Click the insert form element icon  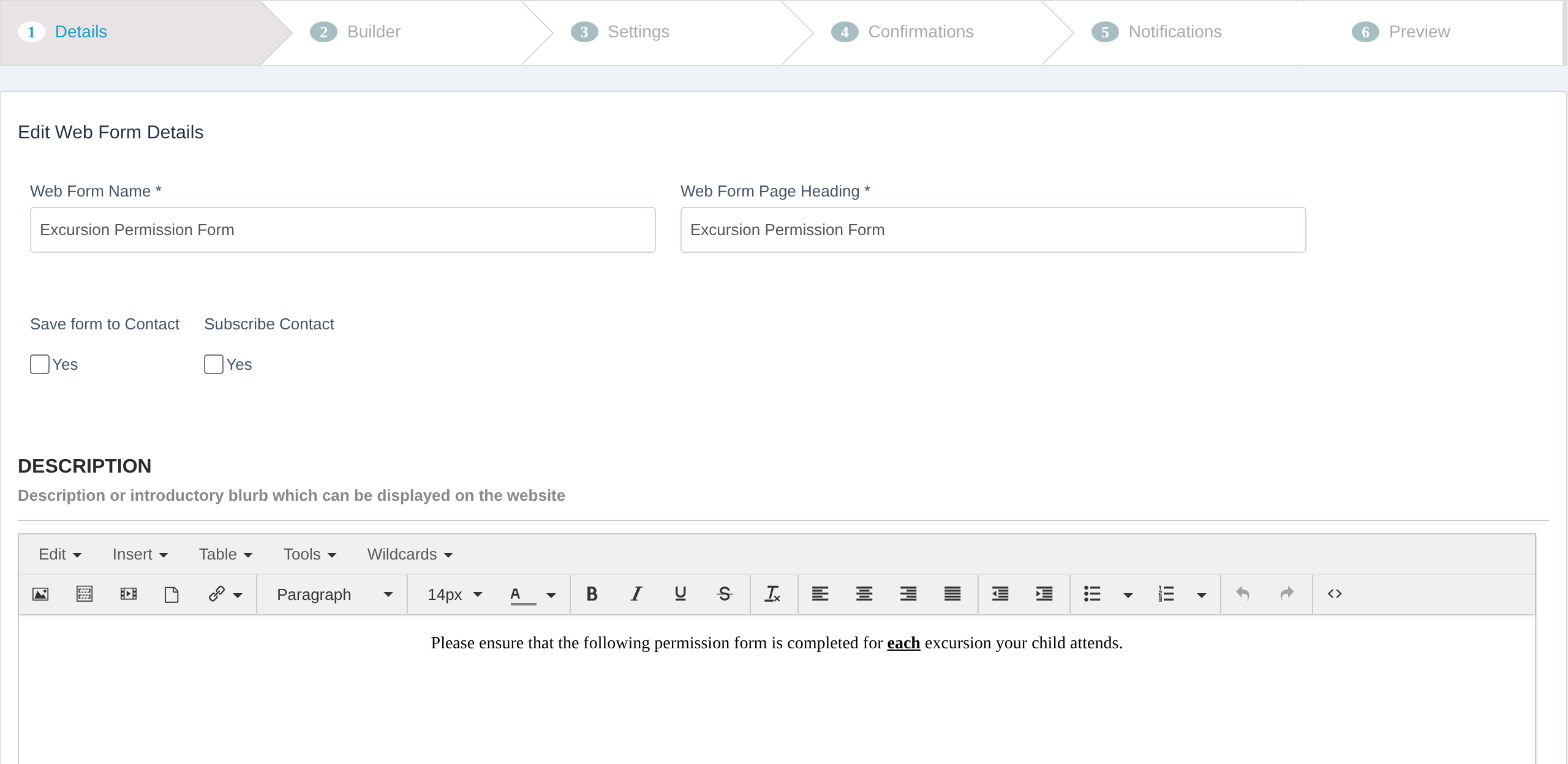(x=84, y=594)
